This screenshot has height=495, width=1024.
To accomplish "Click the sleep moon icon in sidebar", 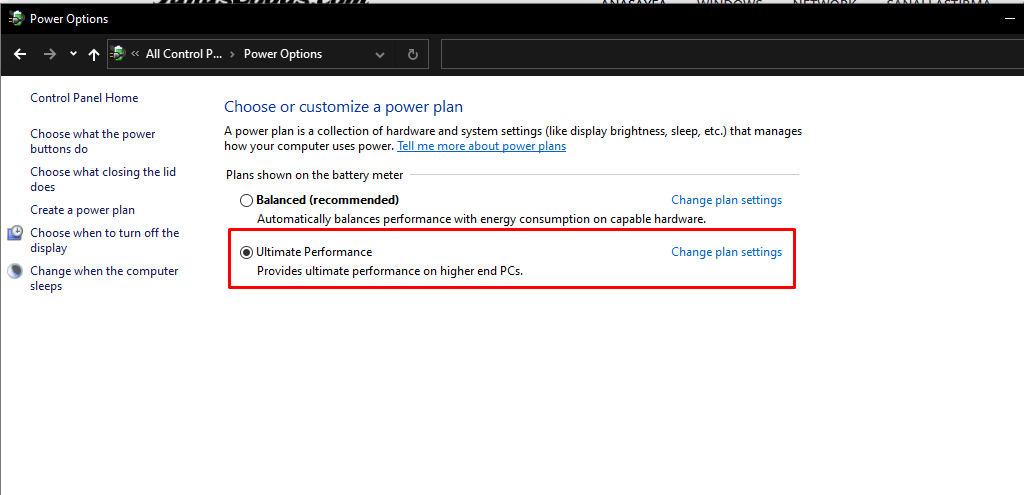I will coord(15,272).
